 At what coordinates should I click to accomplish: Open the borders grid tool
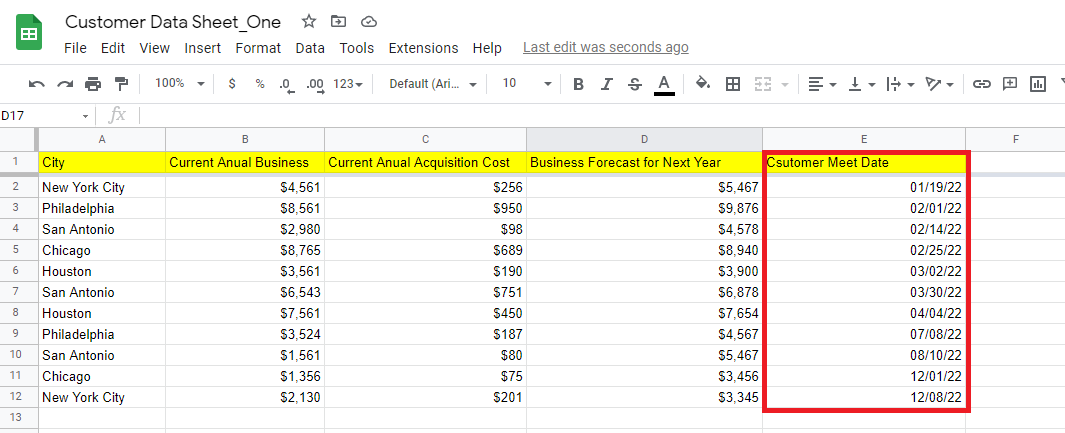(x=733, y=84)
